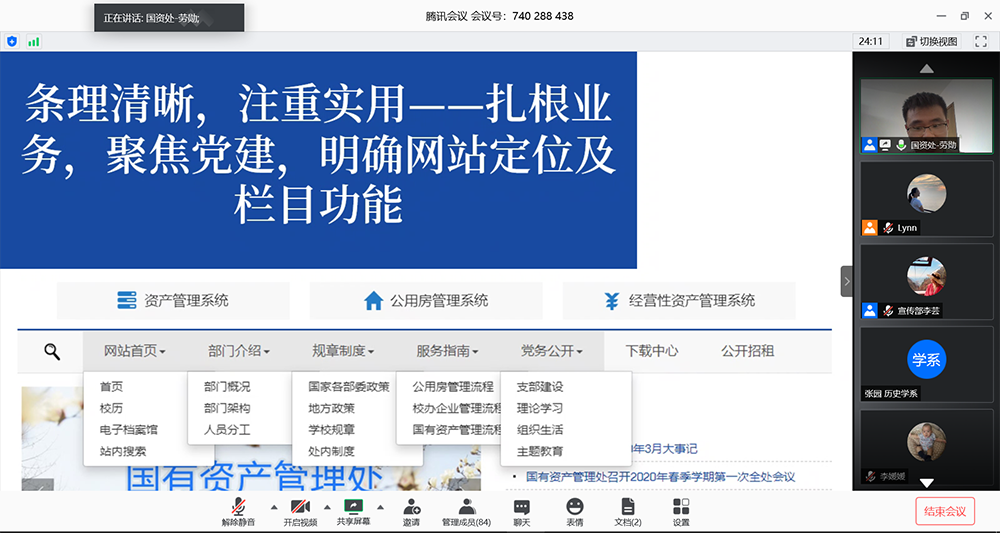Viewport: 1000px width, 533px height.
Task: Open the Emoji (表情) reactions
Action: [574, 511]
